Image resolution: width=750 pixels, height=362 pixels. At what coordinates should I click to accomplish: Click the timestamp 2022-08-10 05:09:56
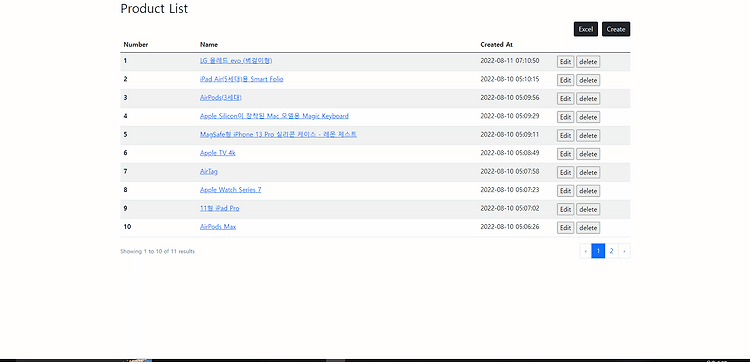[x=510, y=98]
